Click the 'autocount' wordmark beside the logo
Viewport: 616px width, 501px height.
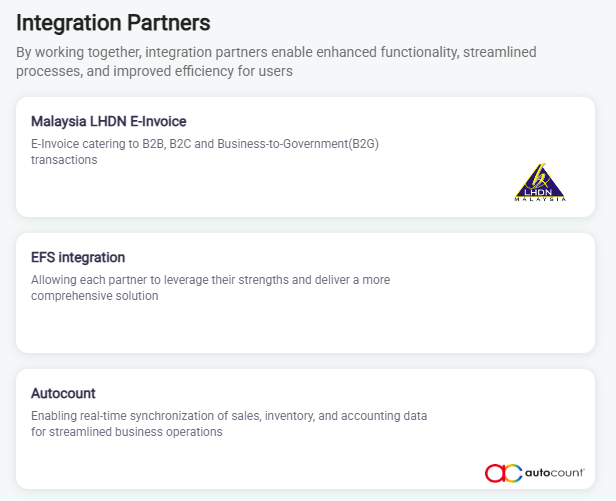click(553, 472)
